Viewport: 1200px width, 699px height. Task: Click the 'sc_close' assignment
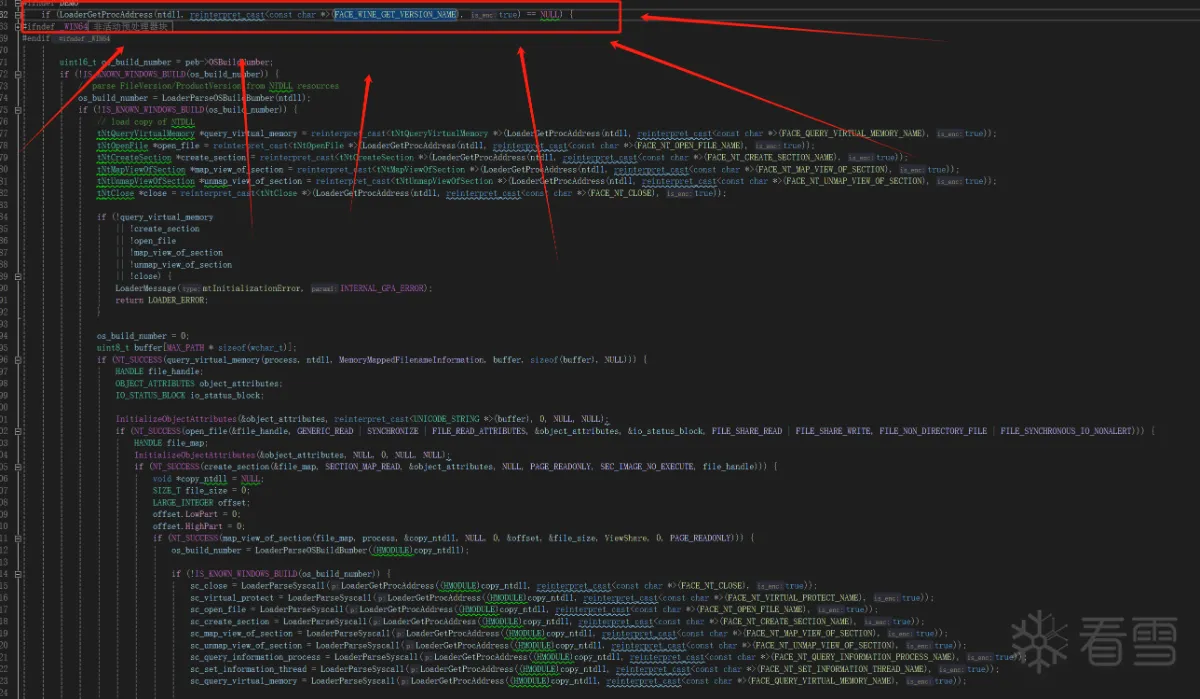(208, 586)
